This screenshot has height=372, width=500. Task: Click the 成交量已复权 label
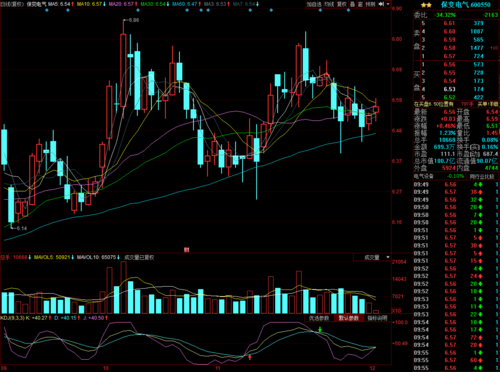139,257
